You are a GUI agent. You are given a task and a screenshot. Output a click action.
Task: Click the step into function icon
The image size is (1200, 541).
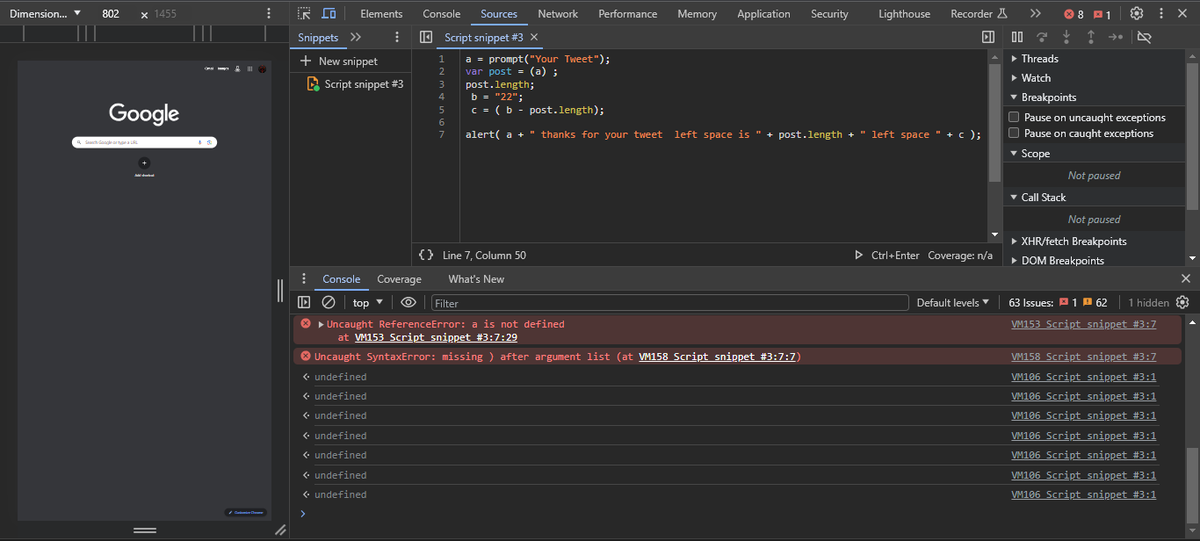1066,37
